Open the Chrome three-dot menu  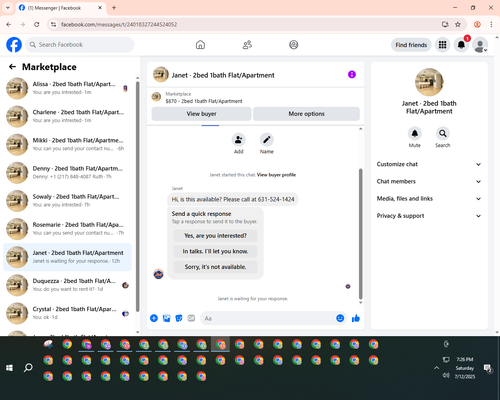pyautogui.click(x=491, y=24)
